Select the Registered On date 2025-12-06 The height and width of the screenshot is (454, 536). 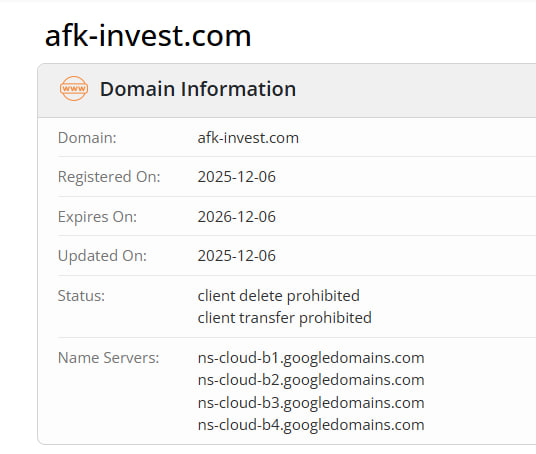click(x=237, y=177)
